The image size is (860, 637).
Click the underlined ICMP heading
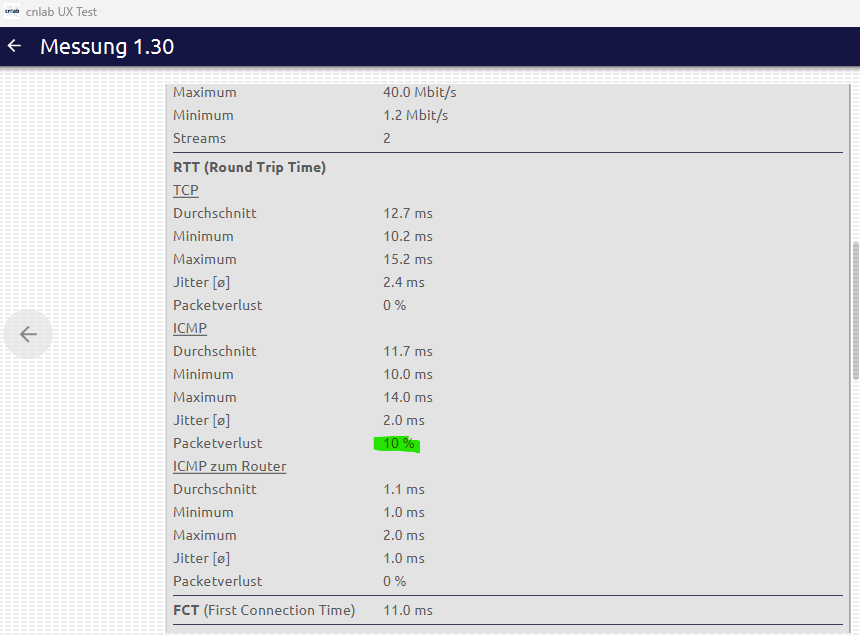click(x=190, y=328)
